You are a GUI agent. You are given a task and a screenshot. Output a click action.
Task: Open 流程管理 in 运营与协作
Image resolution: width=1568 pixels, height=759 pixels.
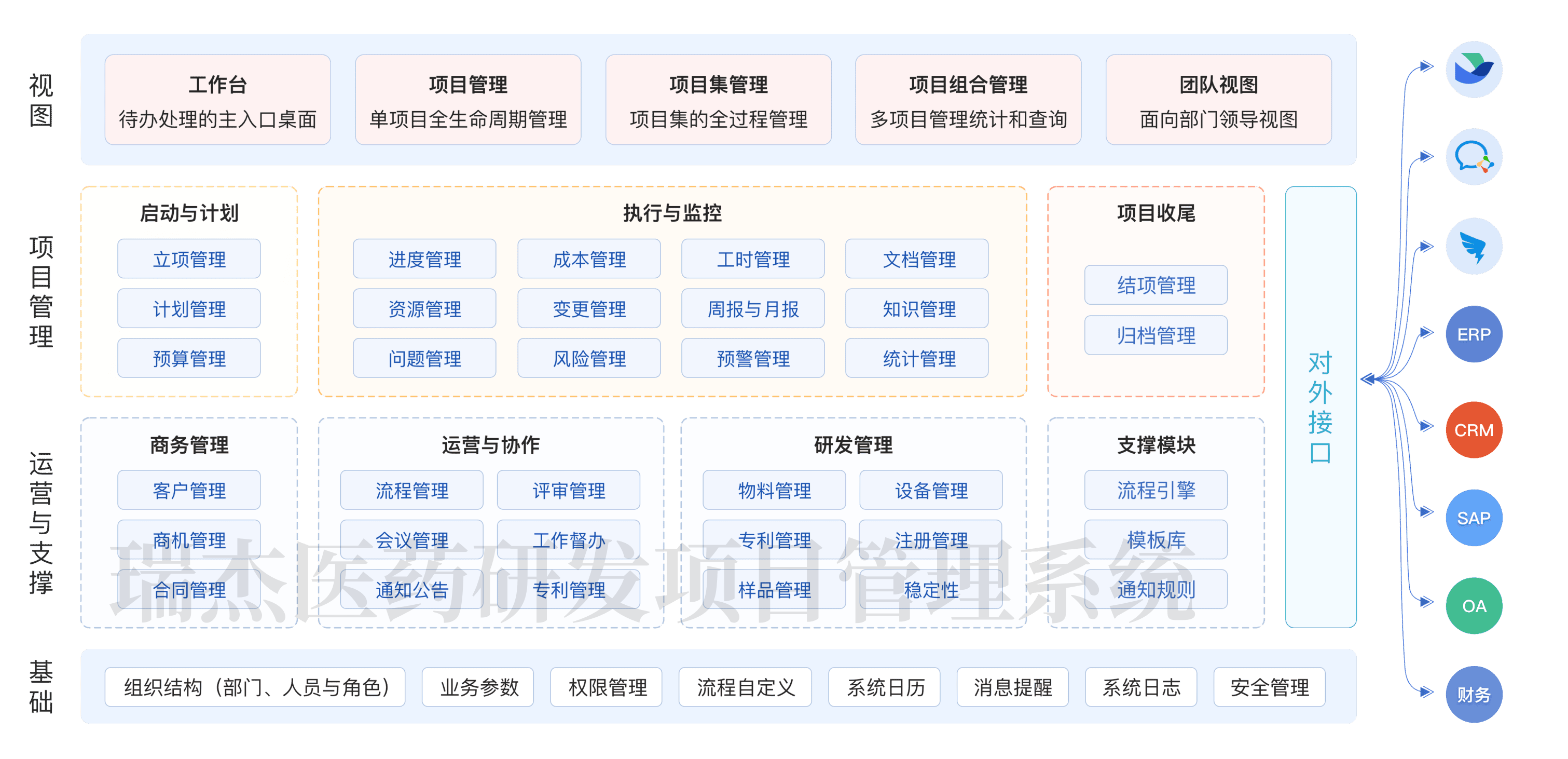[412, 490]
